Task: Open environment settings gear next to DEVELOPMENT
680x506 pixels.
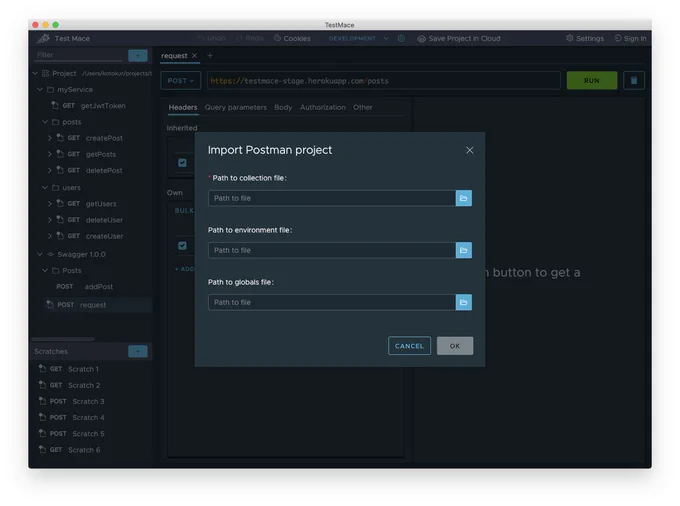Action: pyautogui.click(x=401, y=38)
